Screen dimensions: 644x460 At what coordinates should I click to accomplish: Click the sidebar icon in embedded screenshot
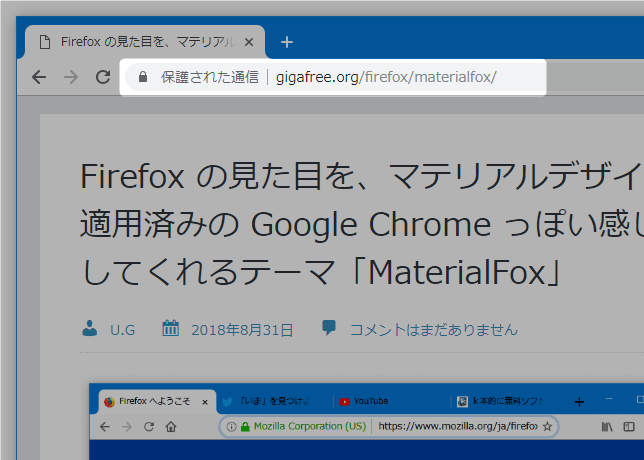point(629,427)
